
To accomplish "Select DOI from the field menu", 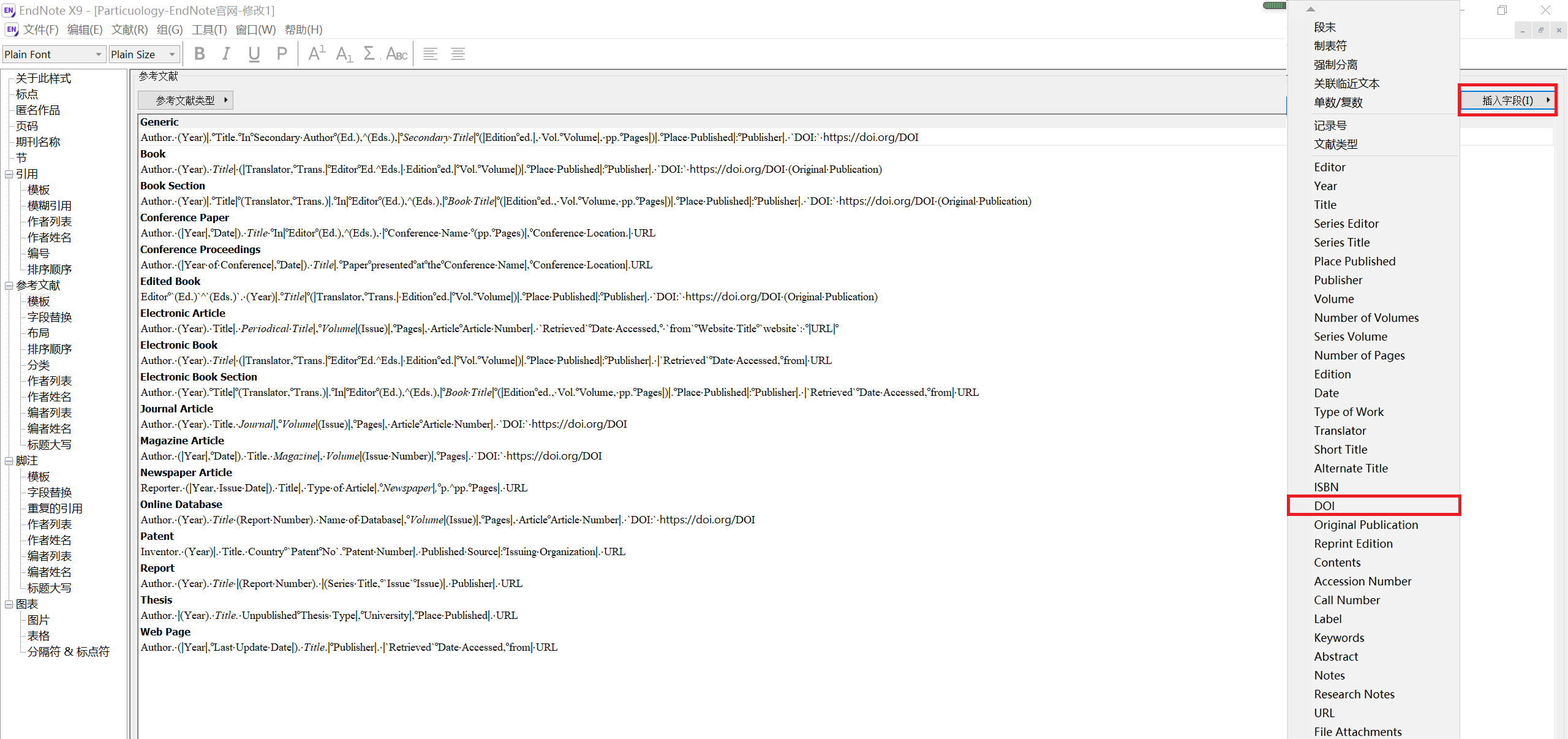I will click(1374, 506).
